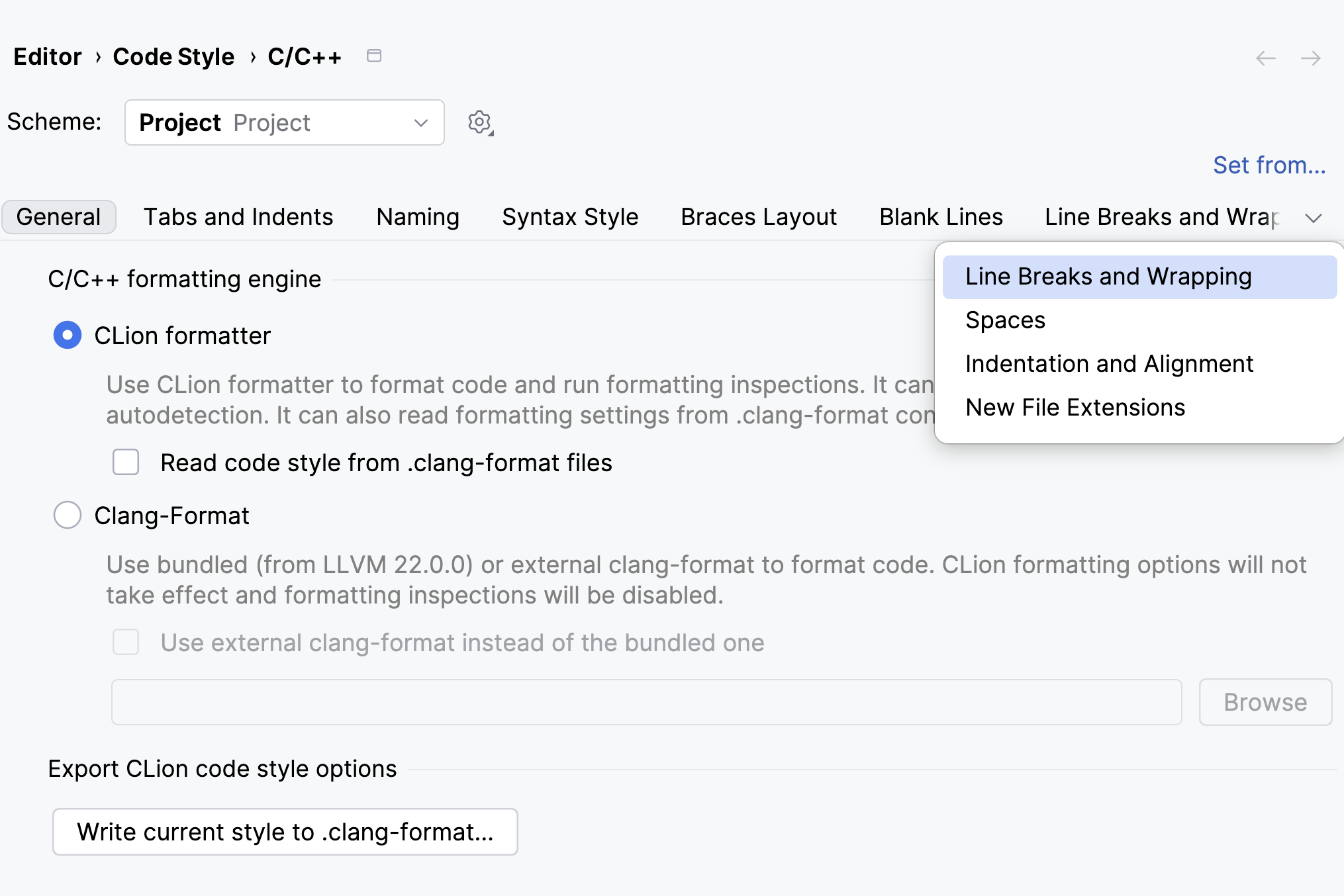The height and width of the screenshot is (896, 1344).
Task: Select the CLion formatter radio button
Action: coord(68,335)
